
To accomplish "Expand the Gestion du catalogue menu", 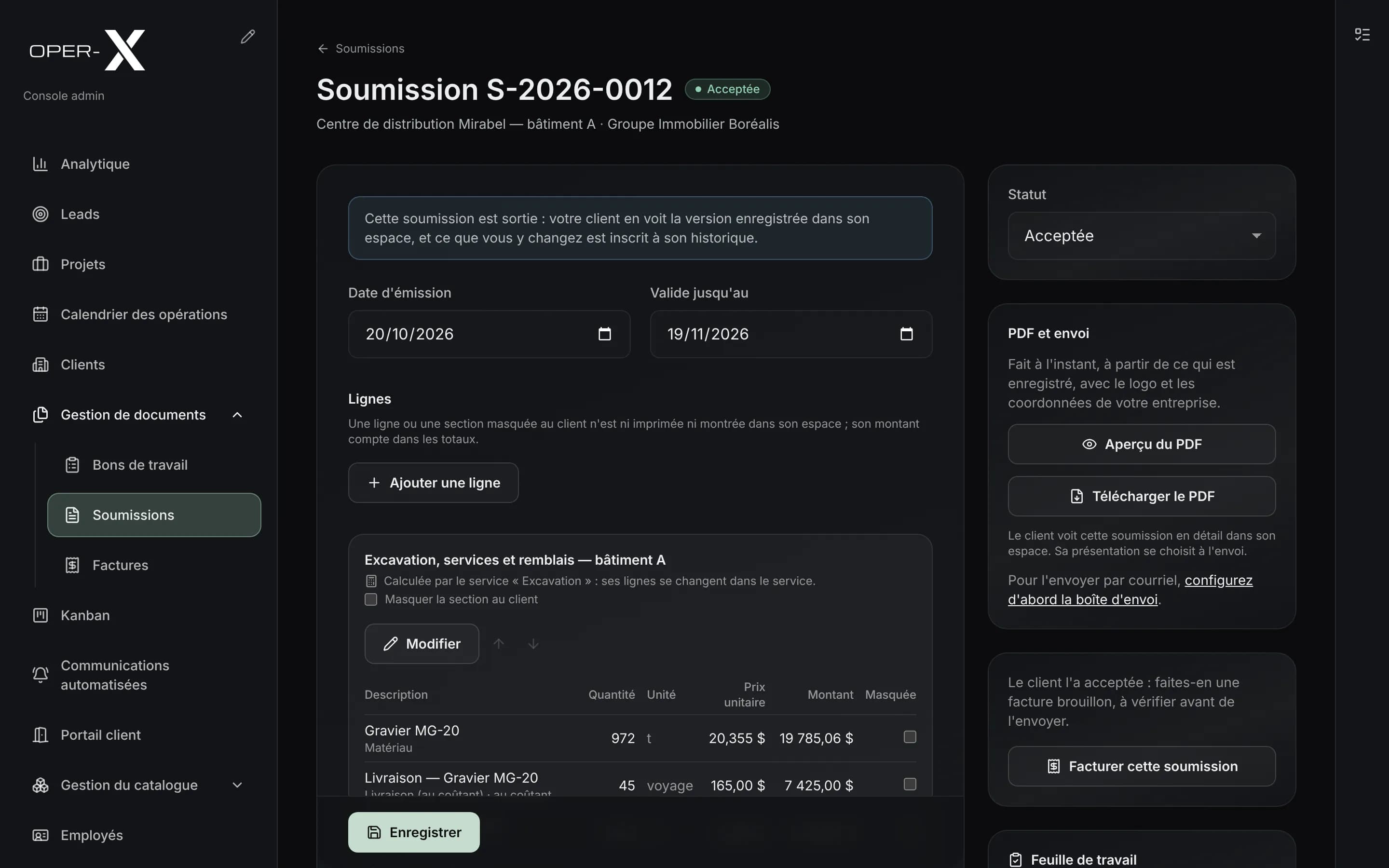I will (237, 786).
